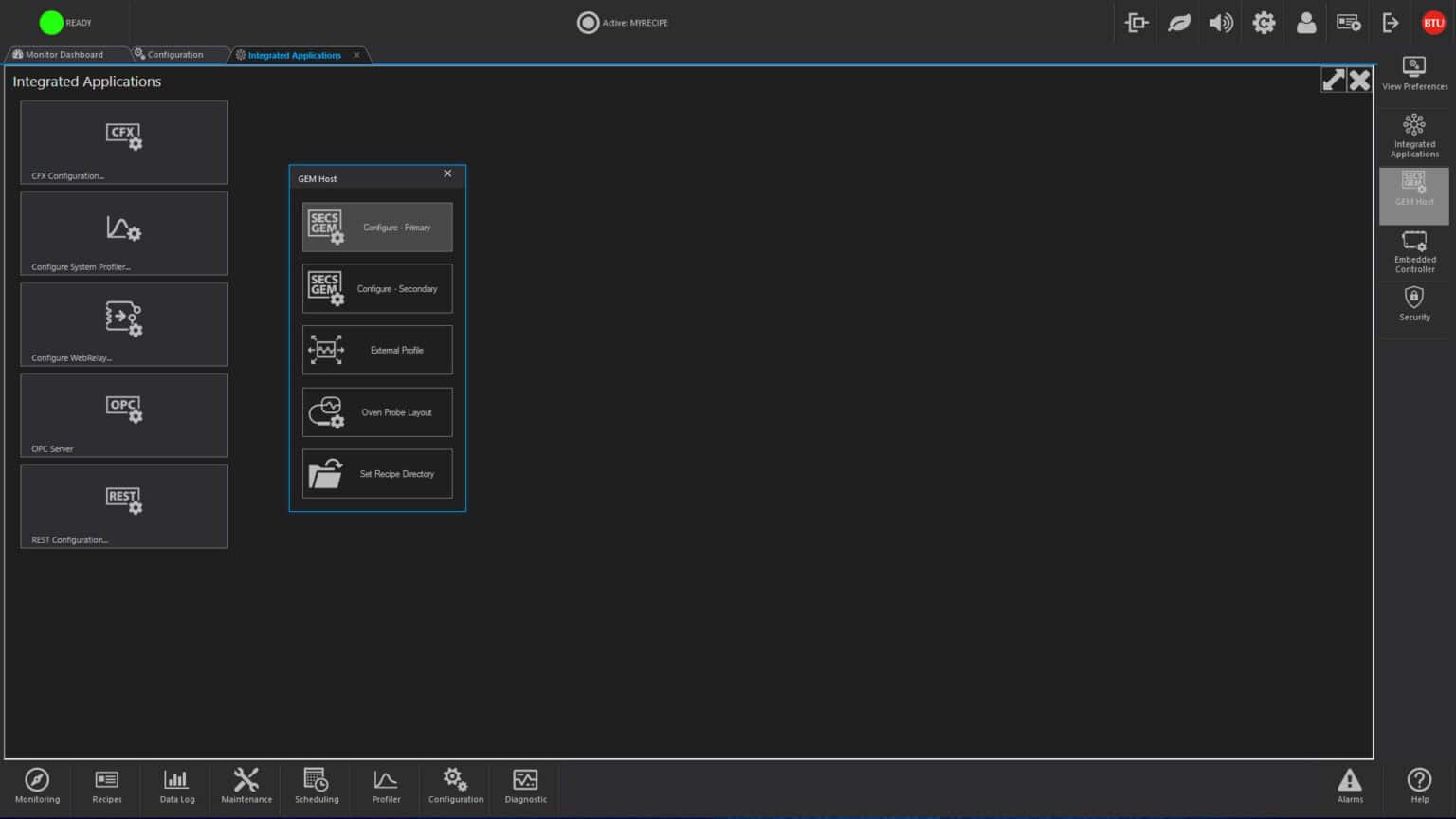
Task: Open Embedded Controller in sidebar
Action: coord(1414,252)
